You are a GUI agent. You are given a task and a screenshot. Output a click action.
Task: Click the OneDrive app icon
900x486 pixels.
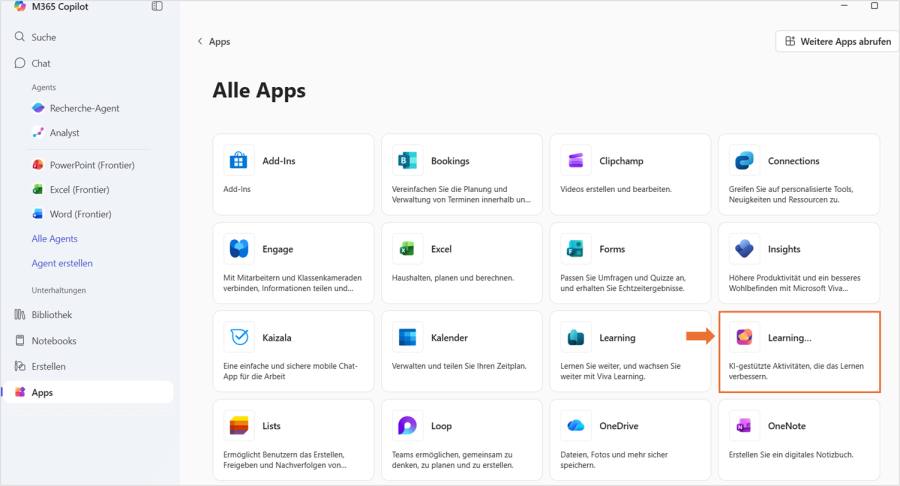[576, 426]
